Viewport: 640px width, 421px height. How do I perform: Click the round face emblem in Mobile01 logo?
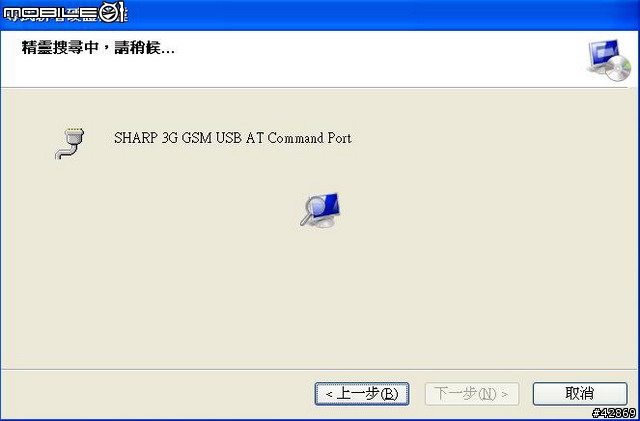click(111, 12)
